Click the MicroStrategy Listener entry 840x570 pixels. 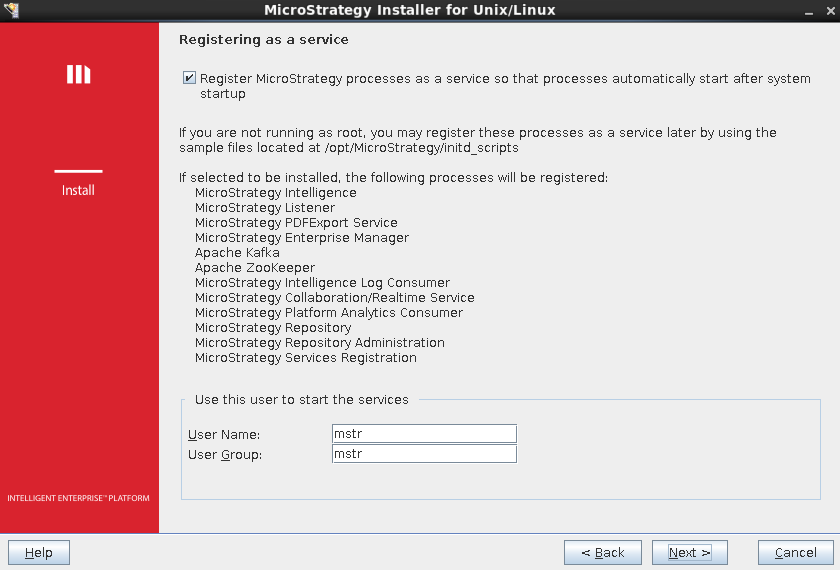[265, 208]
